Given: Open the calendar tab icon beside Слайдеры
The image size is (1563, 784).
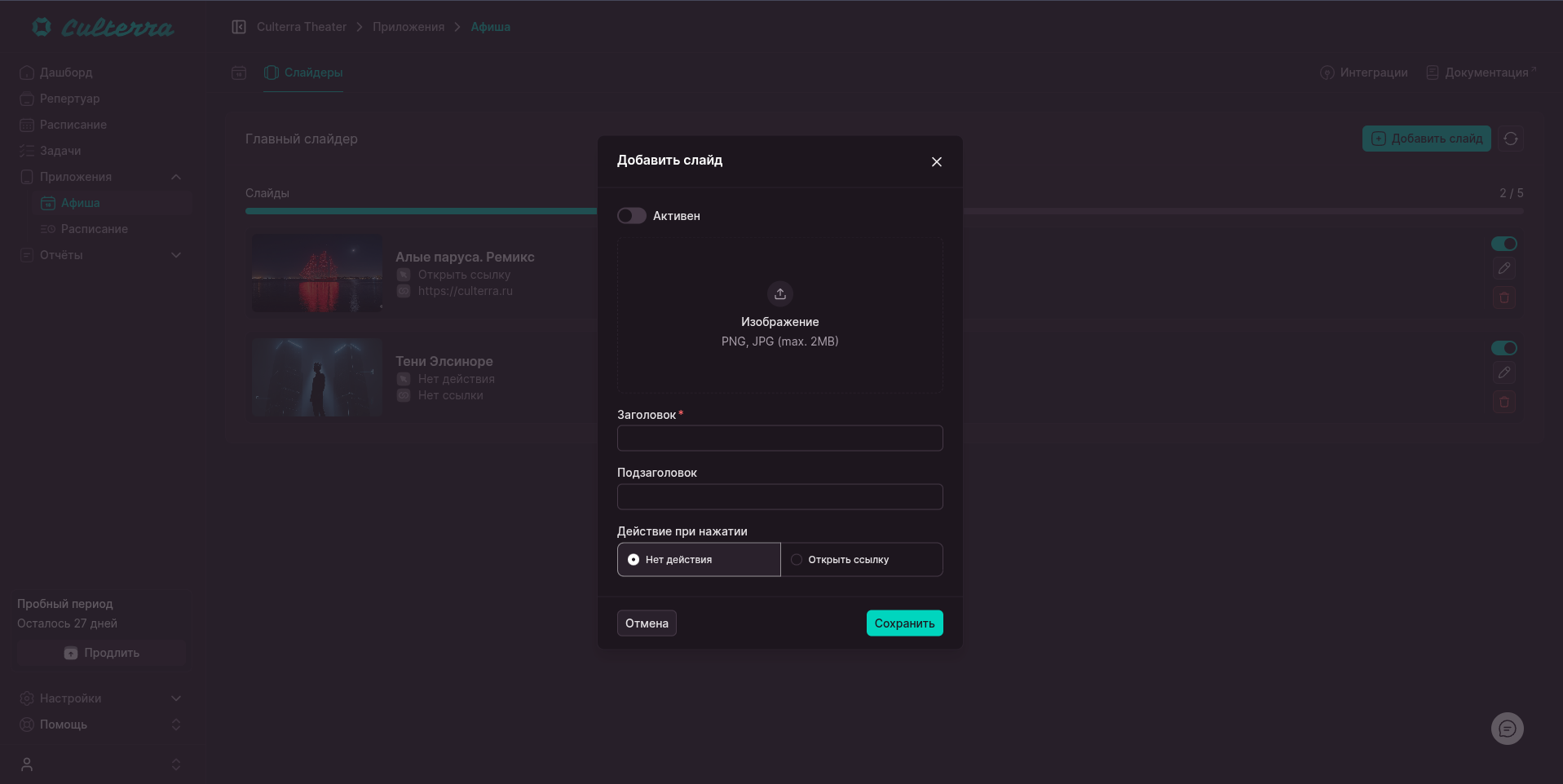Looking at the screenshot, I should point(239,73).
